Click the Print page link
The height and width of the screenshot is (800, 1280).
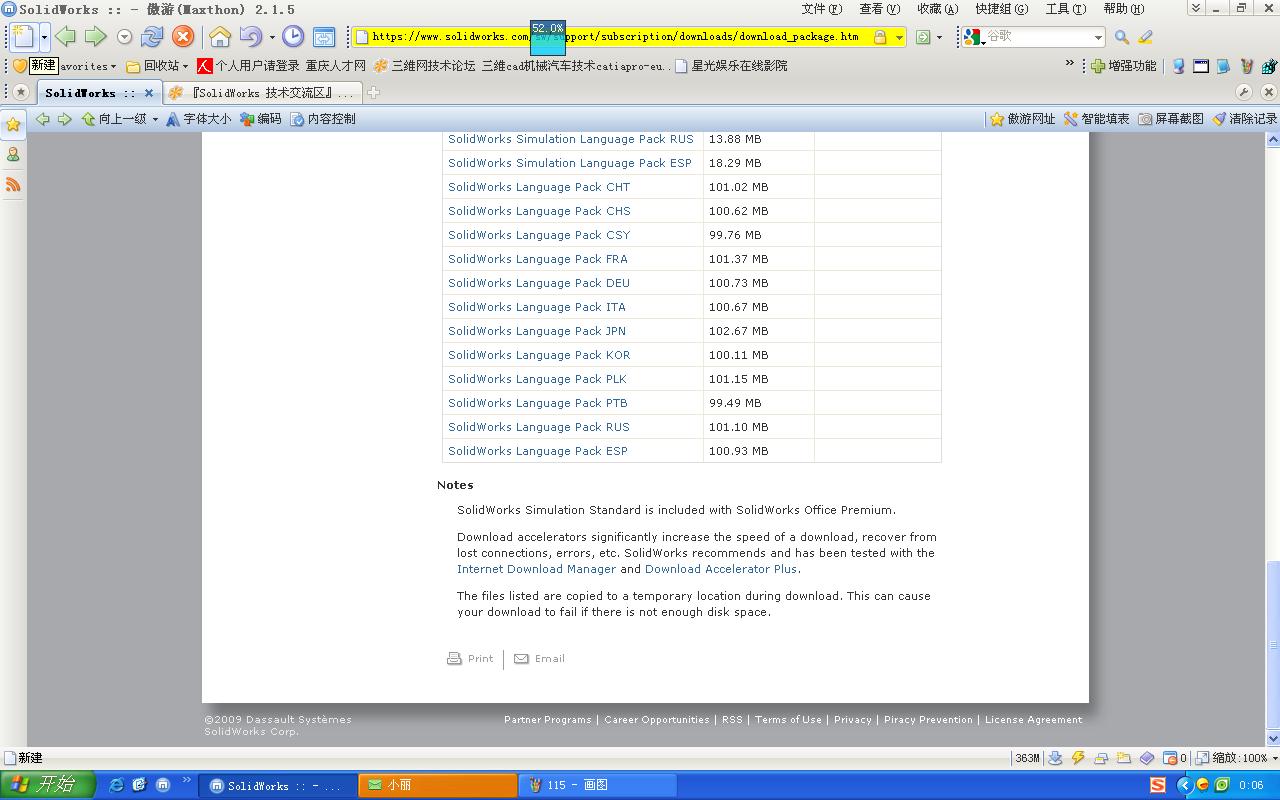point(470,659)
